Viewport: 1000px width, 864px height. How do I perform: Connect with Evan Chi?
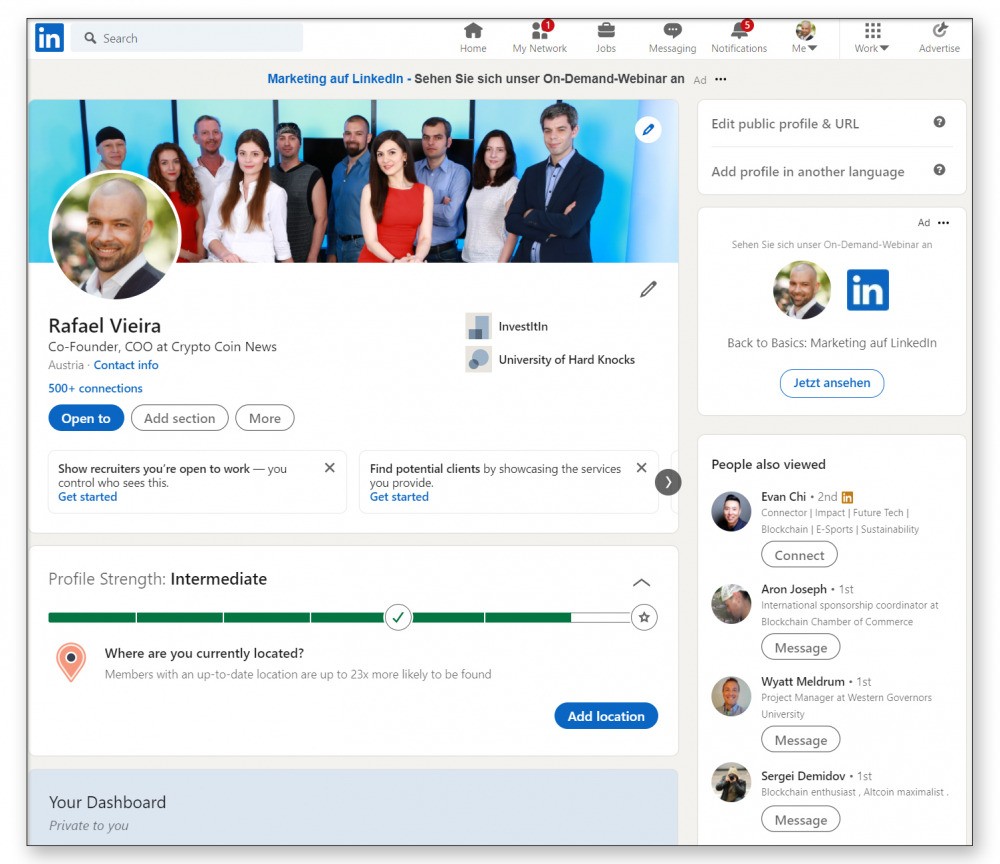click(799, 555)
